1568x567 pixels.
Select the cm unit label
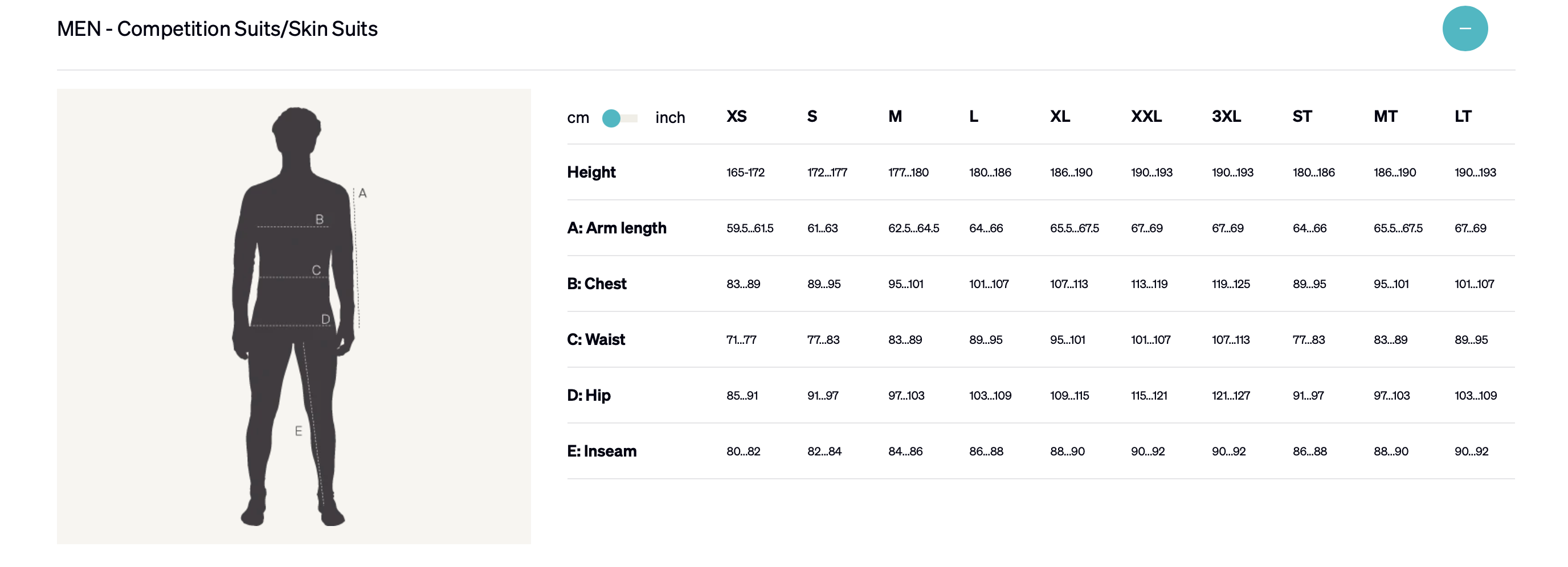(578, 117)
